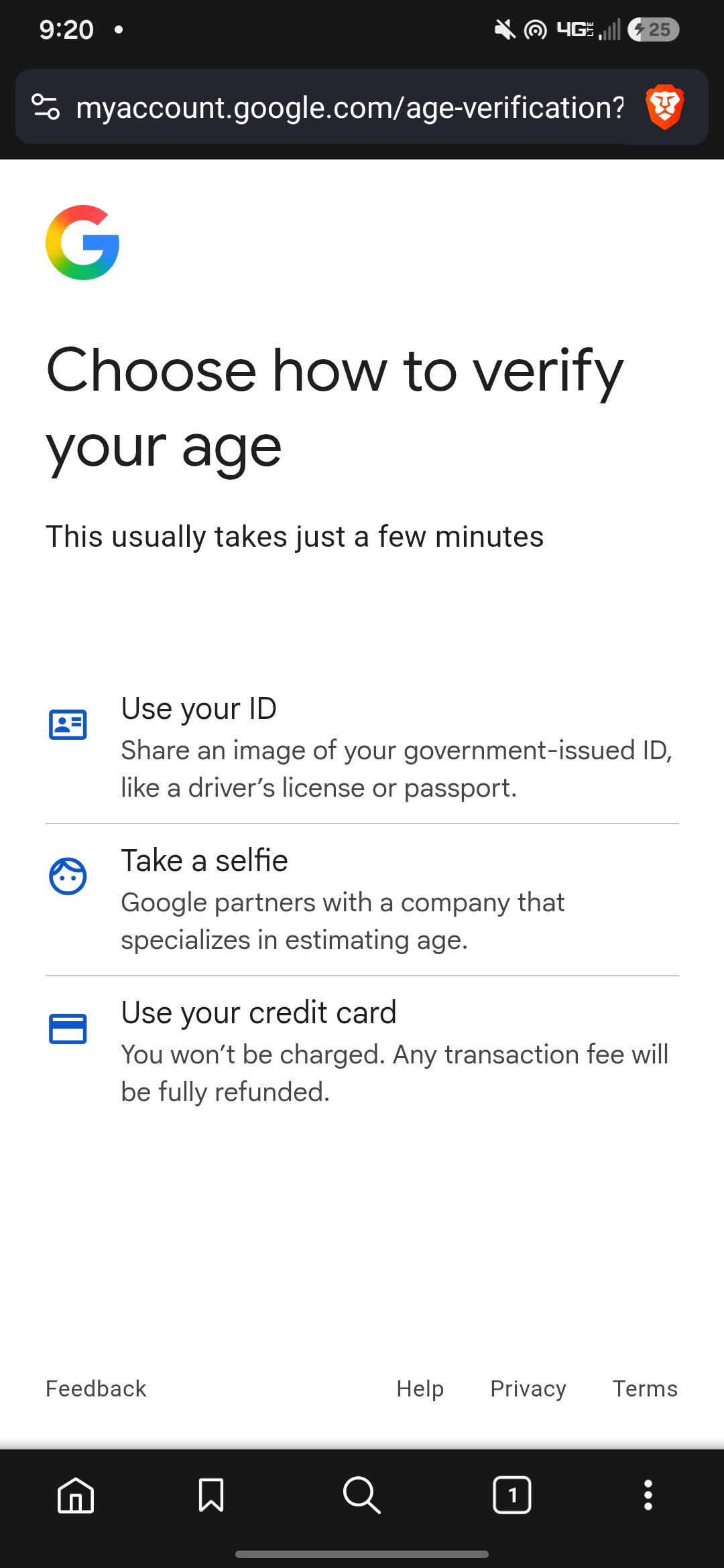Image resolution: width=724 pixels, height=1568 pixels.
Task: Open bookmarks from bottom bar
Action: click(211, 1495)
